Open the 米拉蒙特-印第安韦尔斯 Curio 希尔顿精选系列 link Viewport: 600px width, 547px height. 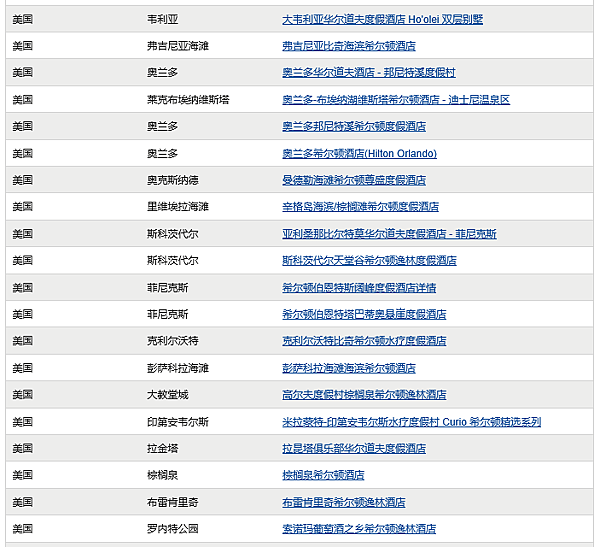coord(411,422)
